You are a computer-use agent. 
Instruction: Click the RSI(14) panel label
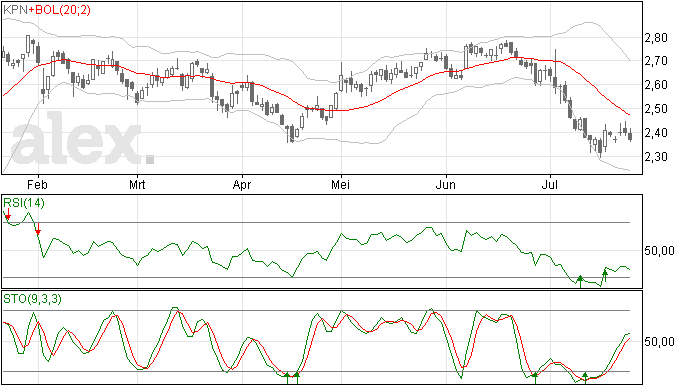(x=24, y=203)
